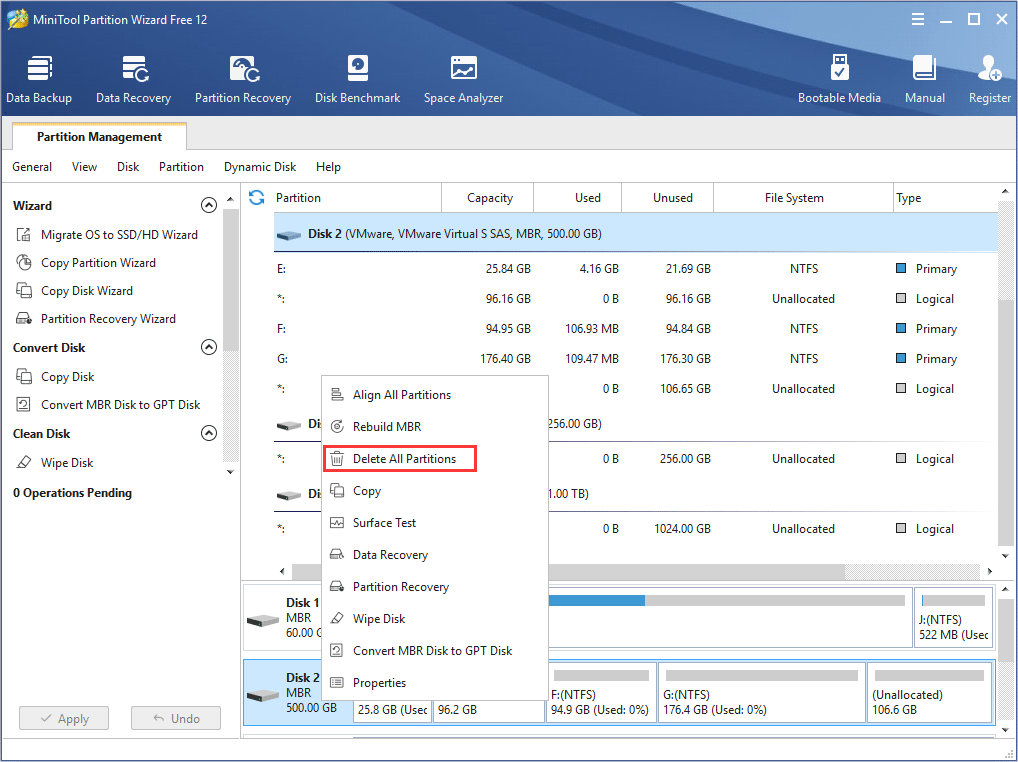Open Properties from context menu
The height and width of the screenshot is (762, 1018).
pos(435,683)
